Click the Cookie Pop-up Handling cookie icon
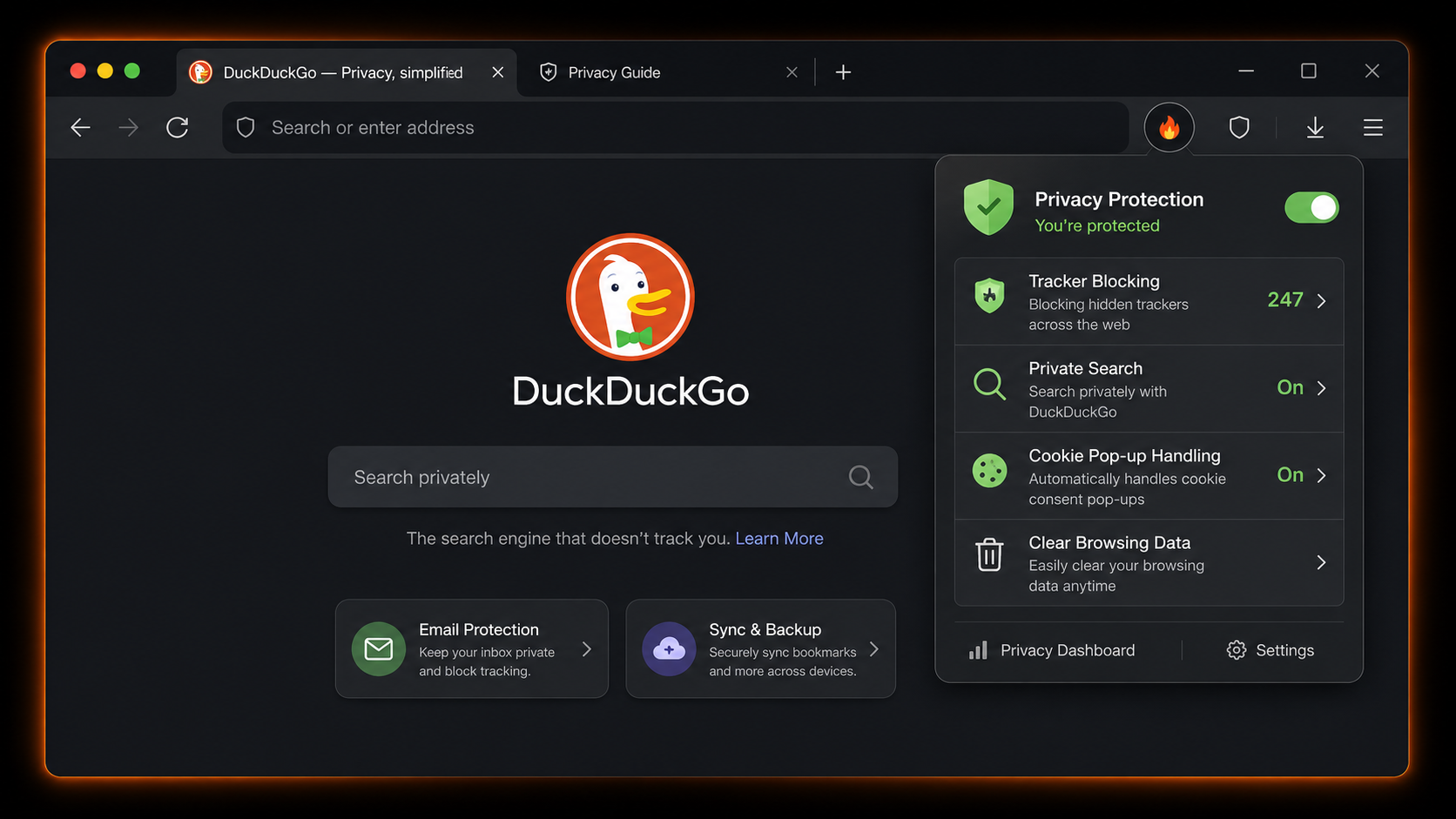Screen dimensions: 1456x819 989,471
